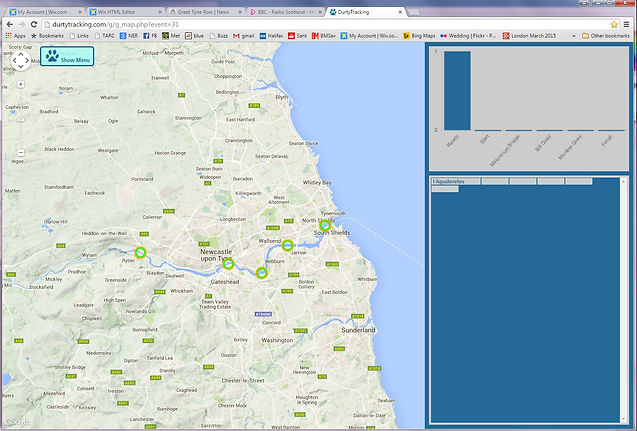Image resolution: width=637 pixels, height=431 pixels.
Task: Open a new browser tab
Action: (414, 12)
